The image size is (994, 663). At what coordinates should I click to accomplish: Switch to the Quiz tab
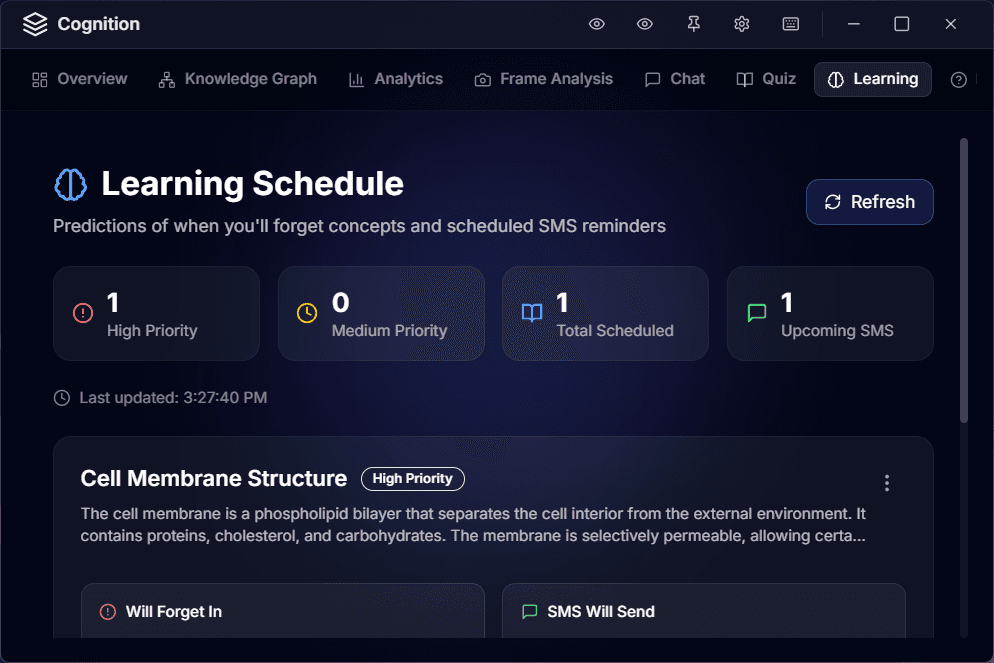pos(767,79)
